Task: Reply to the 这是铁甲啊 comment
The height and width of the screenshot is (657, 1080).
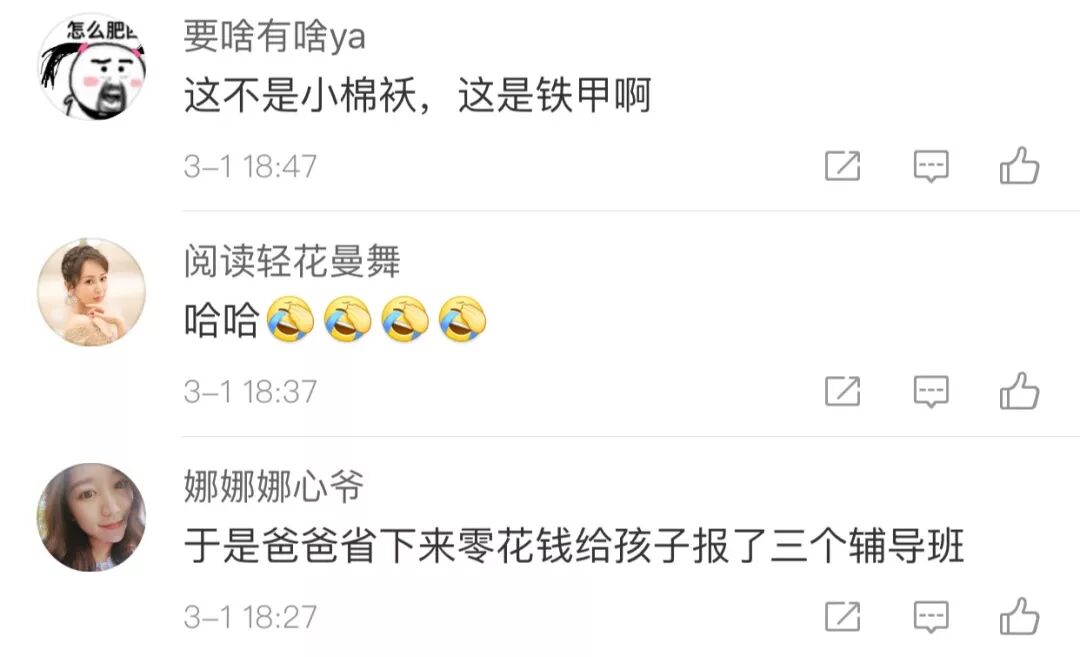Action: [x=931, y=166]
